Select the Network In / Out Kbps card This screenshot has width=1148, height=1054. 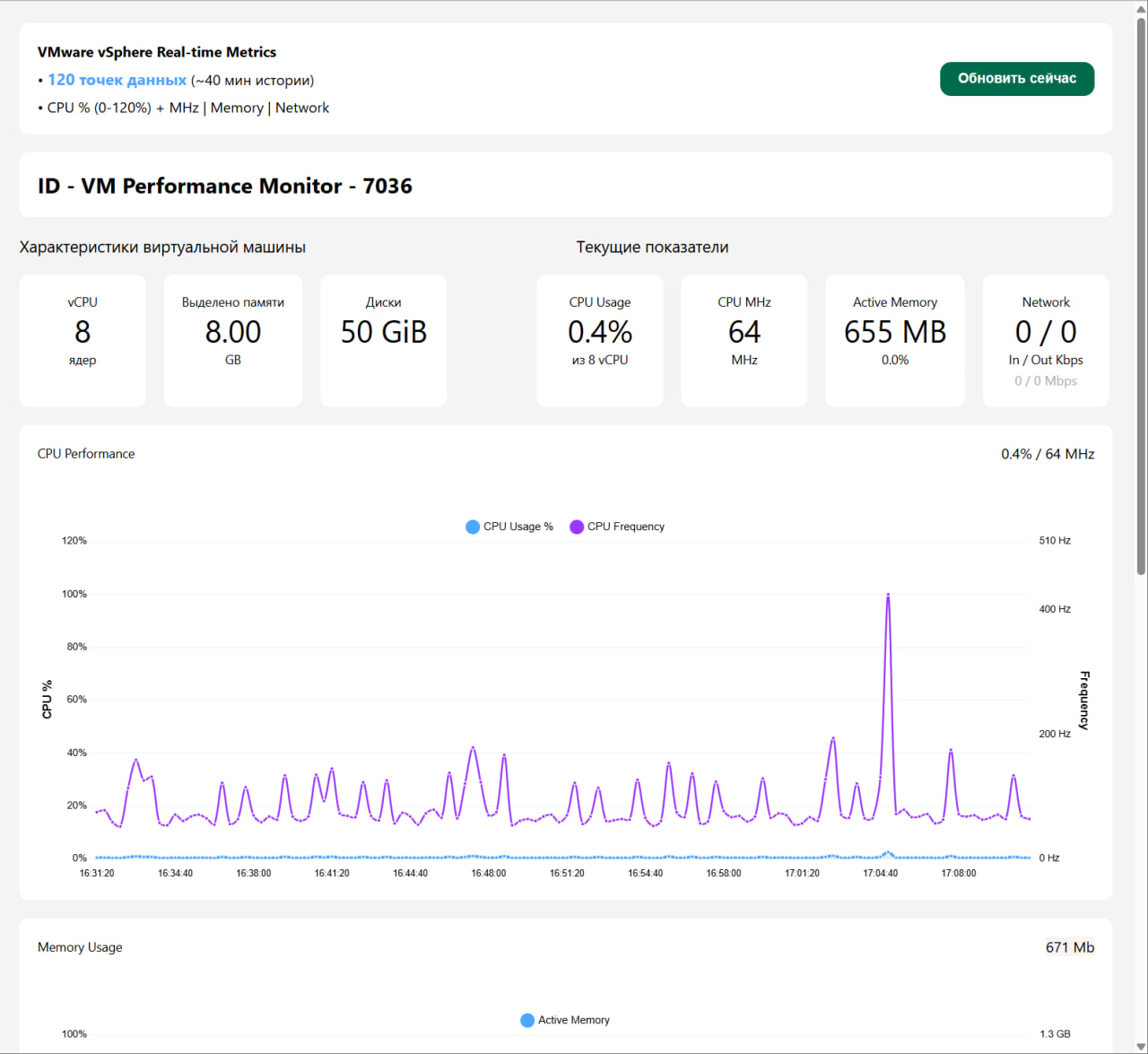1046,340
